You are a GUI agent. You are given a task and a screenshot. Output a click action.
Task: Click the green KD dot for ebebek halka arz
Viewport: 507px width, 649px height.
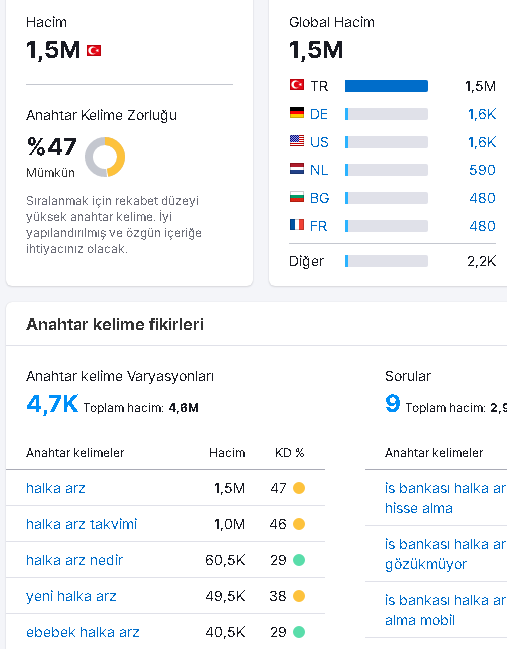(299, 632)
